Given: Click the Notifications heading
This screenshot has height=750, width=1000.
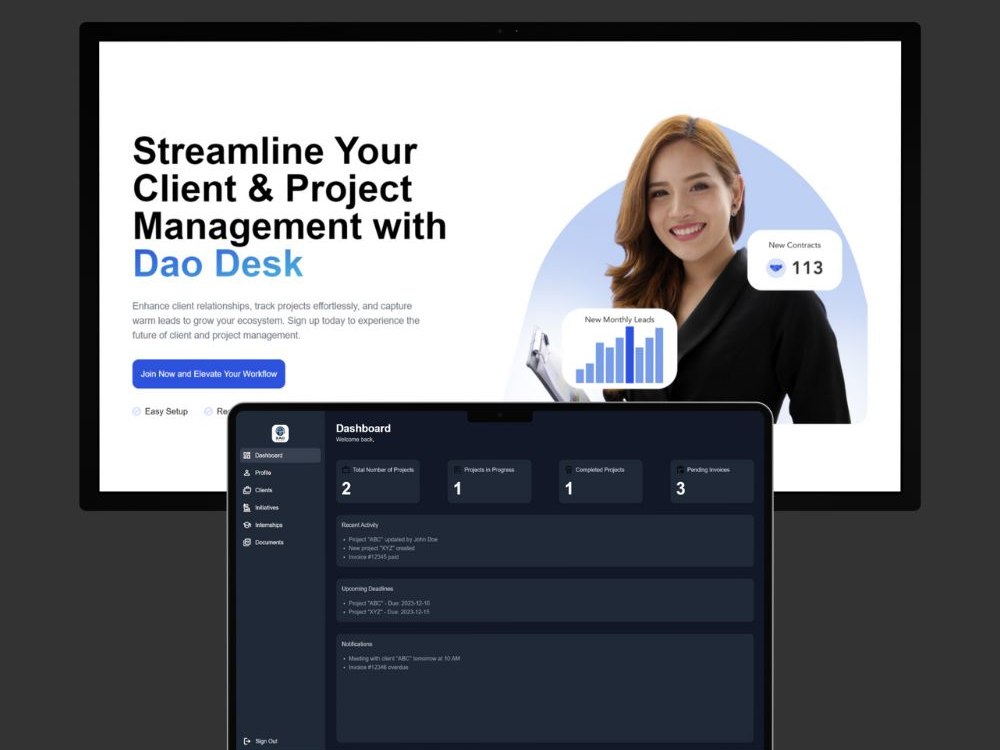Looking at the screenshot, I should pyautogui.click(x=357, y=644).
